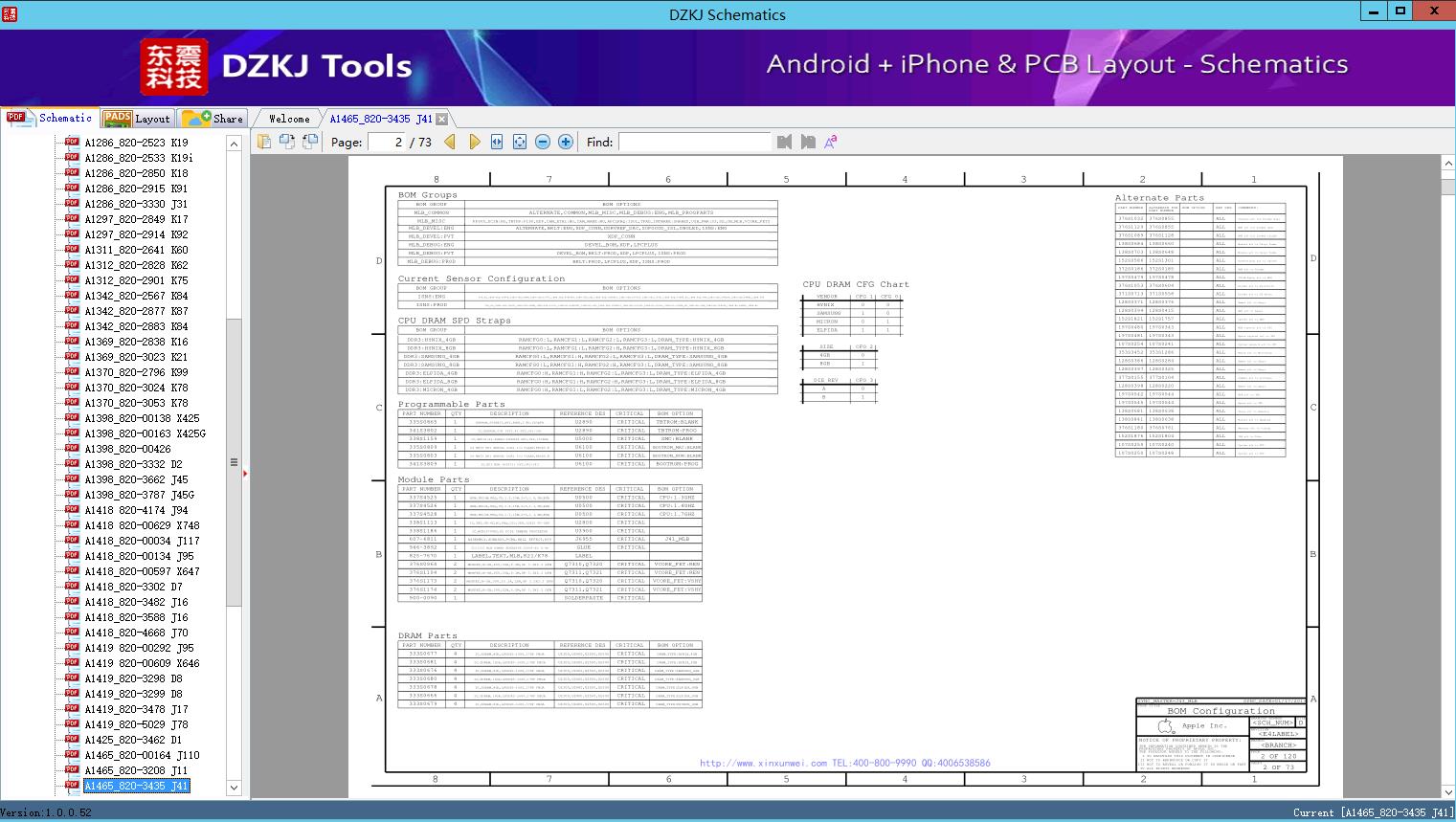Open the Share tab

(213, 118)
